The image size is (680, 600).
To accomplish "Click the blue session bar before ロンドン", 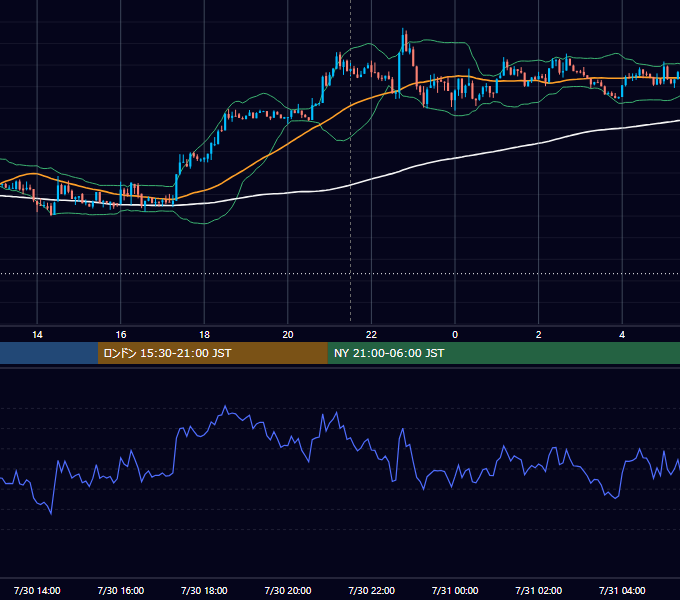I will [49, 353].
